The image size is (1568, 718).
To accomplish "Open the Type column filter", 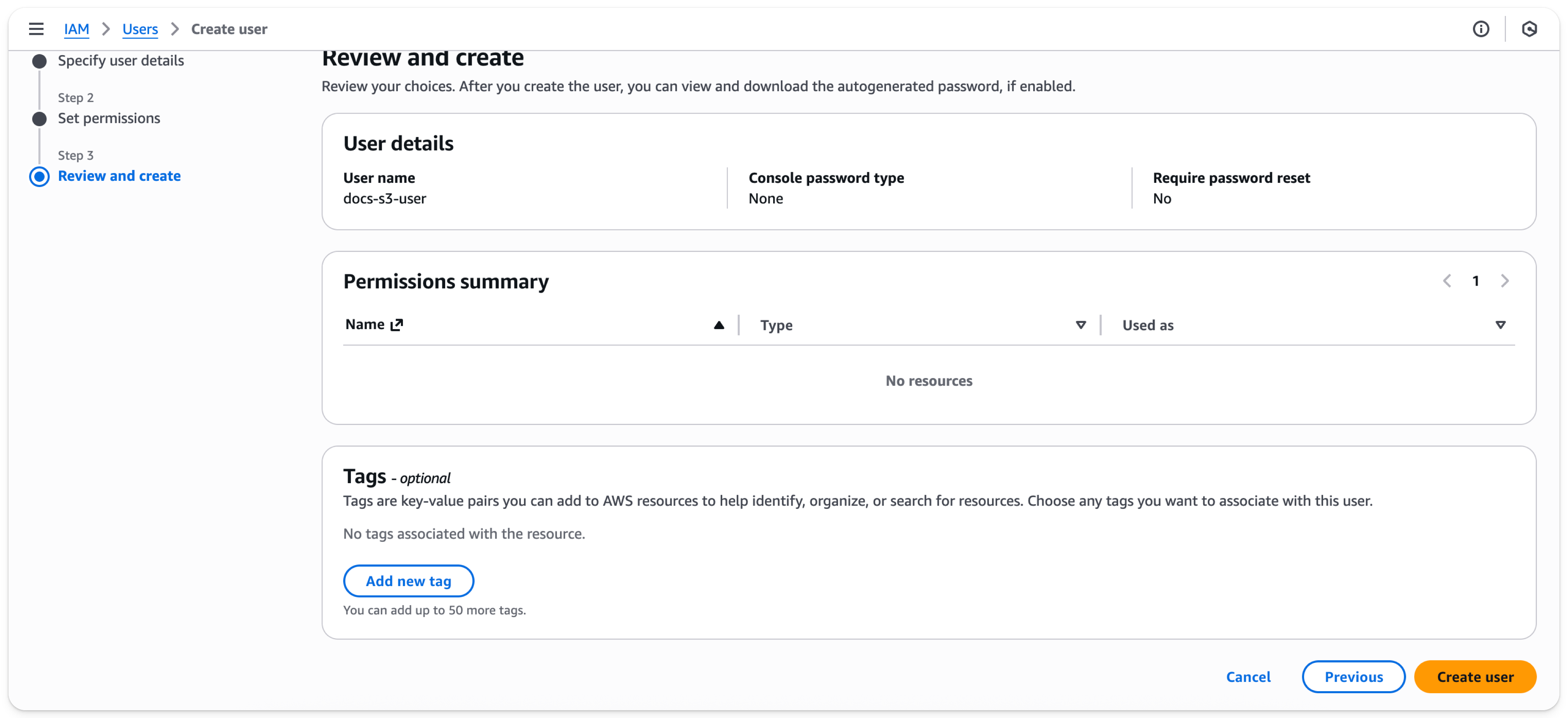I will coord(1081,325).
